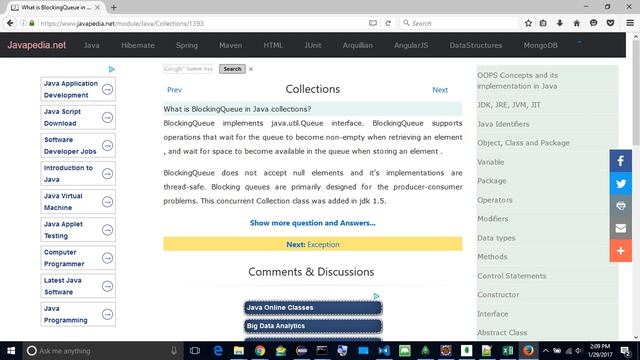Click the Firefox back arrow button
The height and width of the screenshot is (360, 640).
10,23
